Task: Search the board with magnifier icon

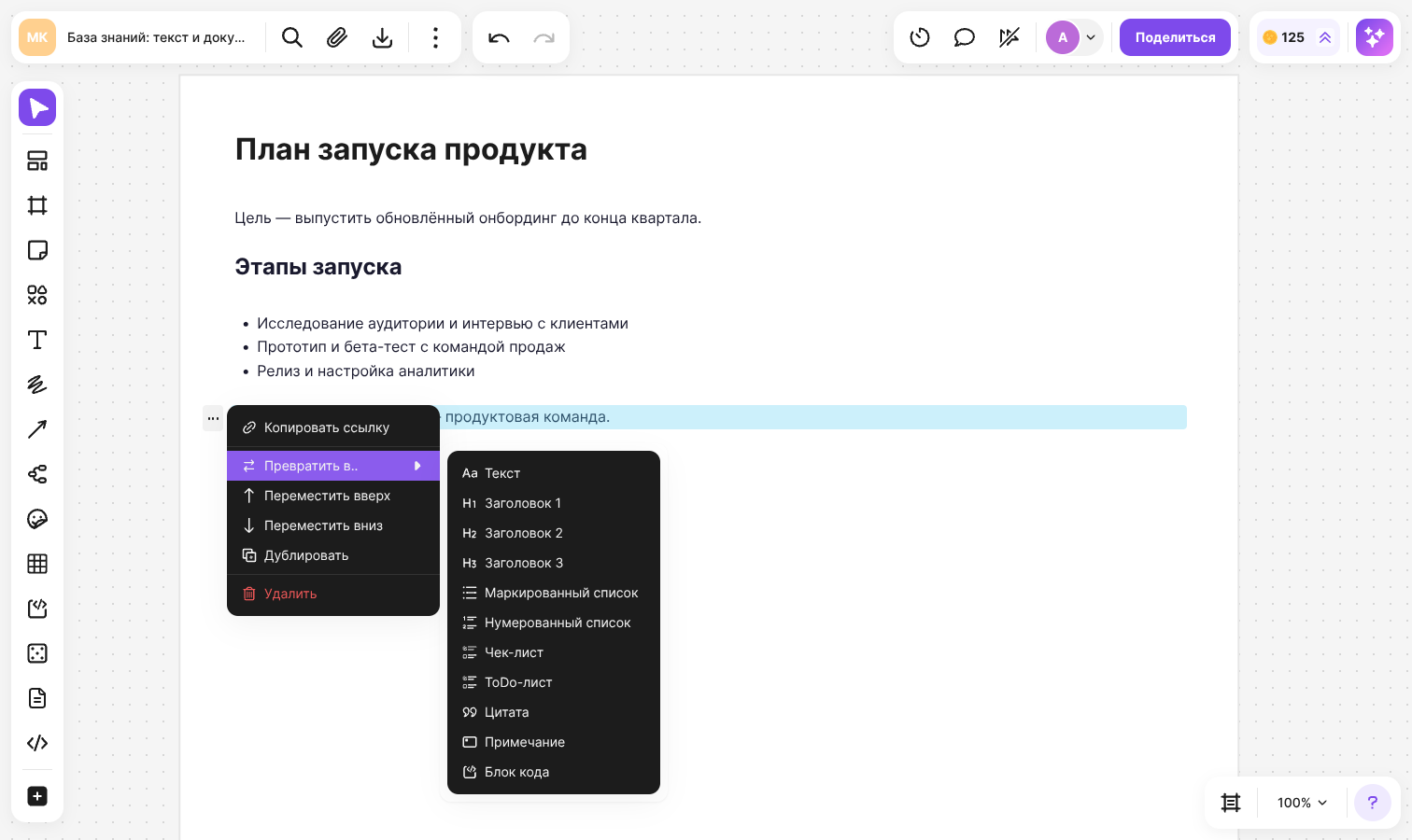Action: 292,37
